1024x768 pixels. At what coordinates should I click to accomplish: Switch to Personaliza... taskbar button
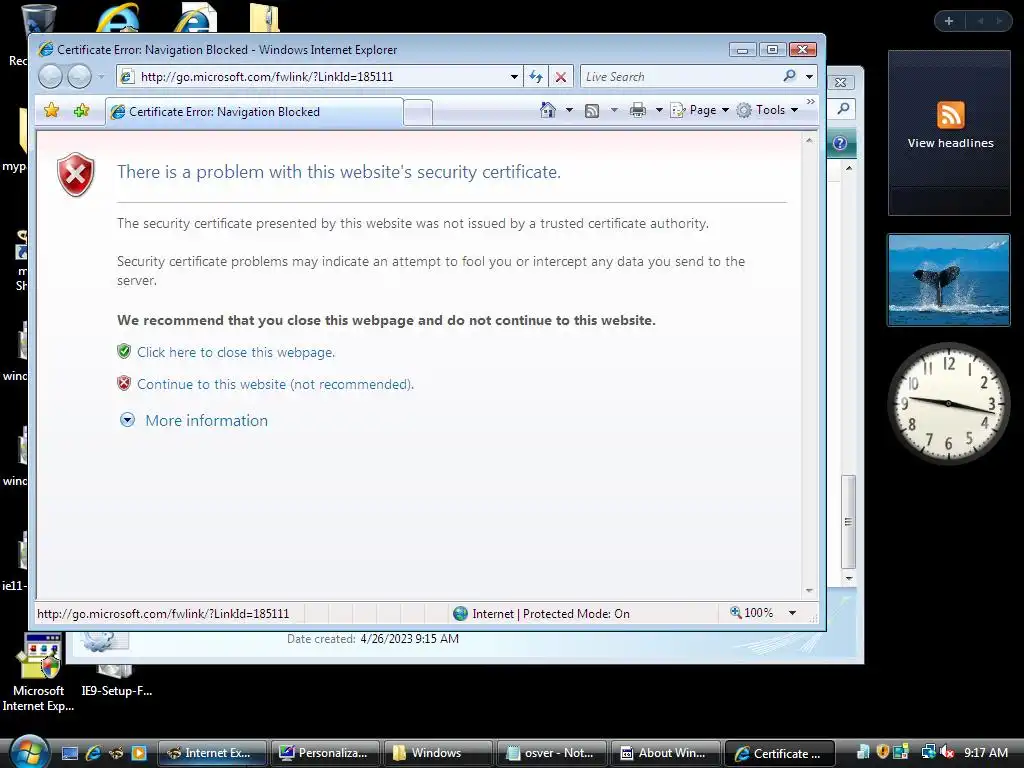tap(325, 753)
